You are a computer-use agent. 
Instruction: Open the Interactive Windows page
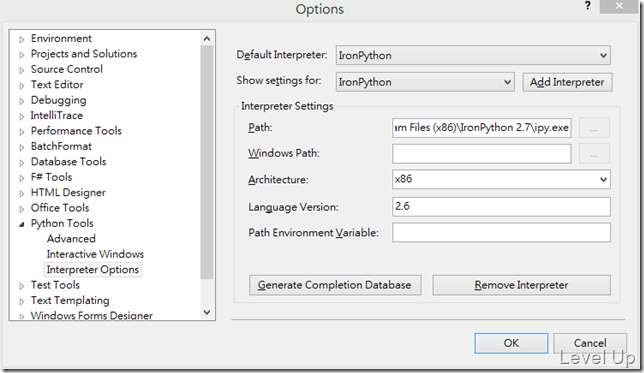(x=95, y=254)
